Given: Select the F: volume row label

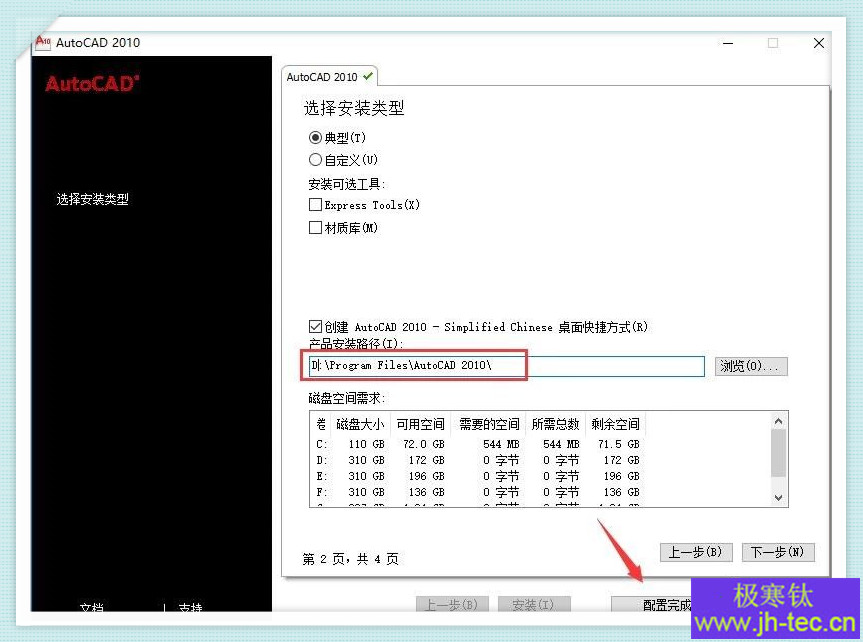Looking at the screenshot, I should (321, 492).
